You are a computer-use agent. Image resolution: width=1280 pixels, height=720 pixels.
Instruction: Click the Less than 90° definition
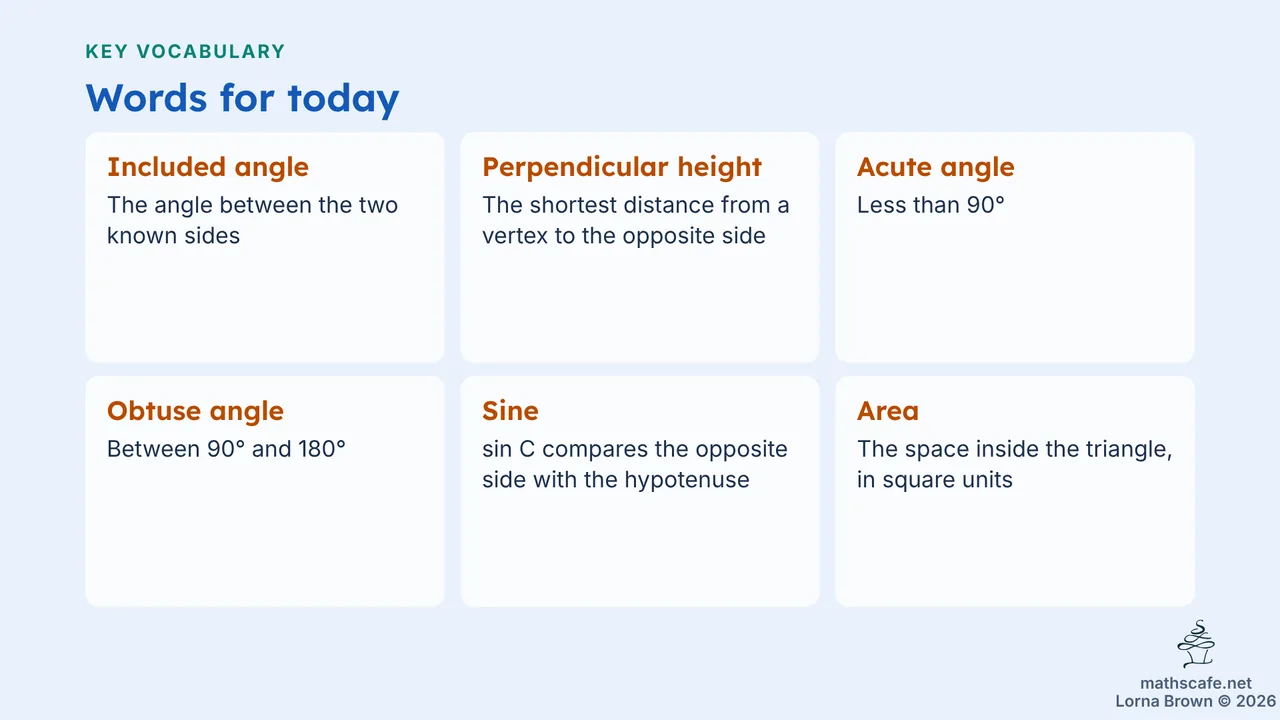[931, 205]
